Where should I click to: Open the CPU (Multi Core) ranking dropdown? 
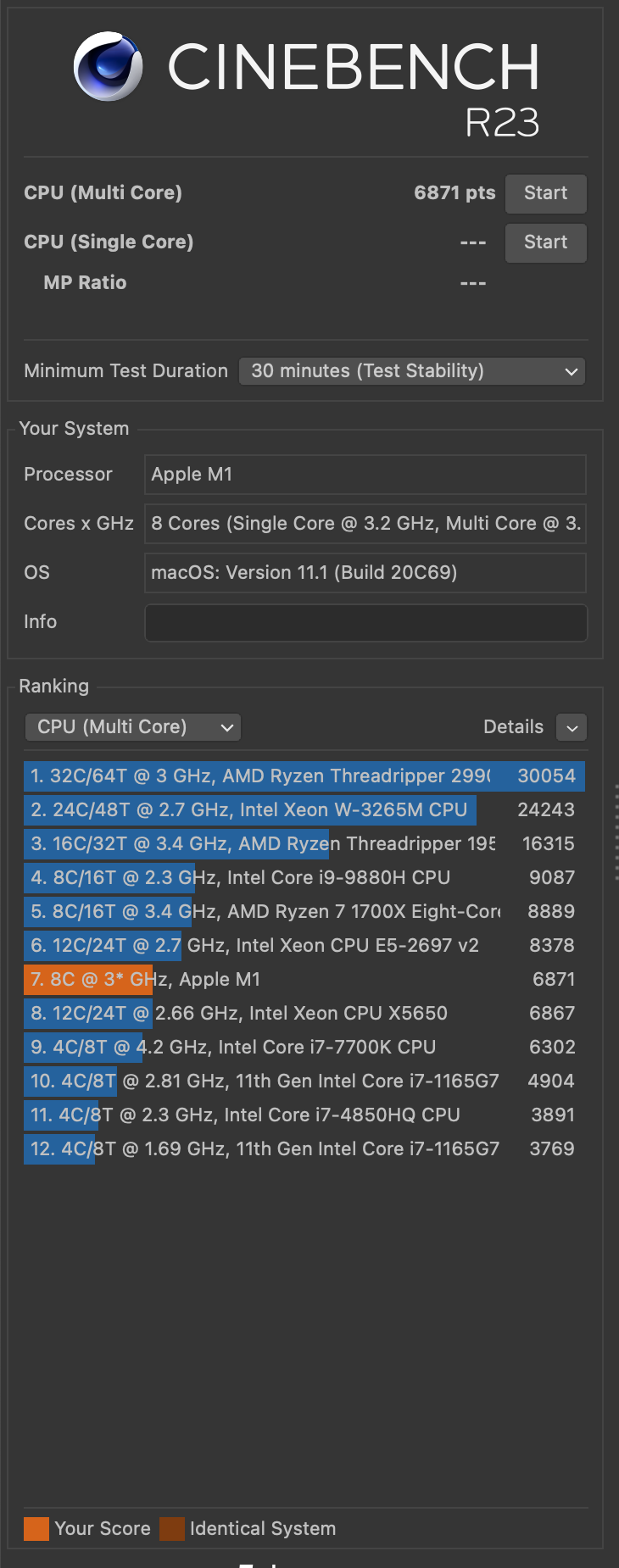(x=133, y=727)
